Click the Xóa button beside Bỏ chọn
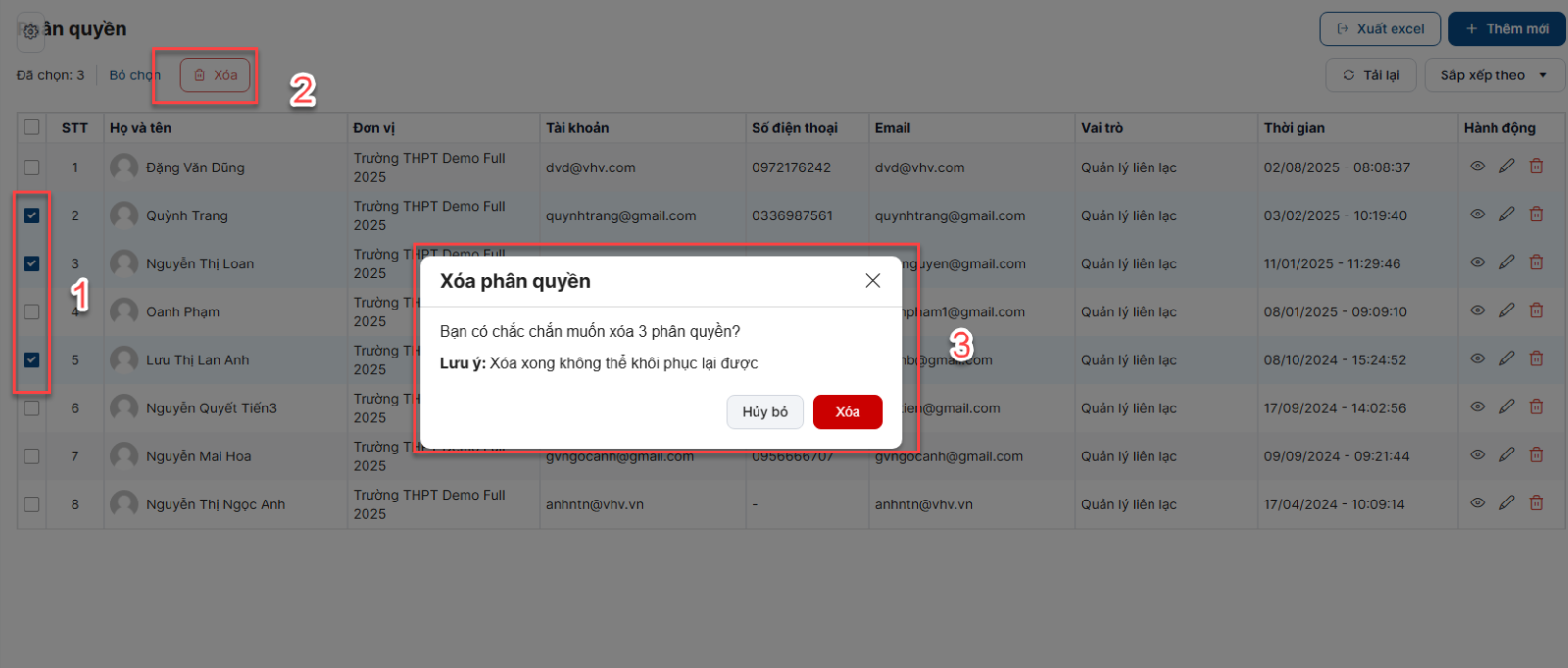Screen dimensions: 1568x668 [216, 75]
